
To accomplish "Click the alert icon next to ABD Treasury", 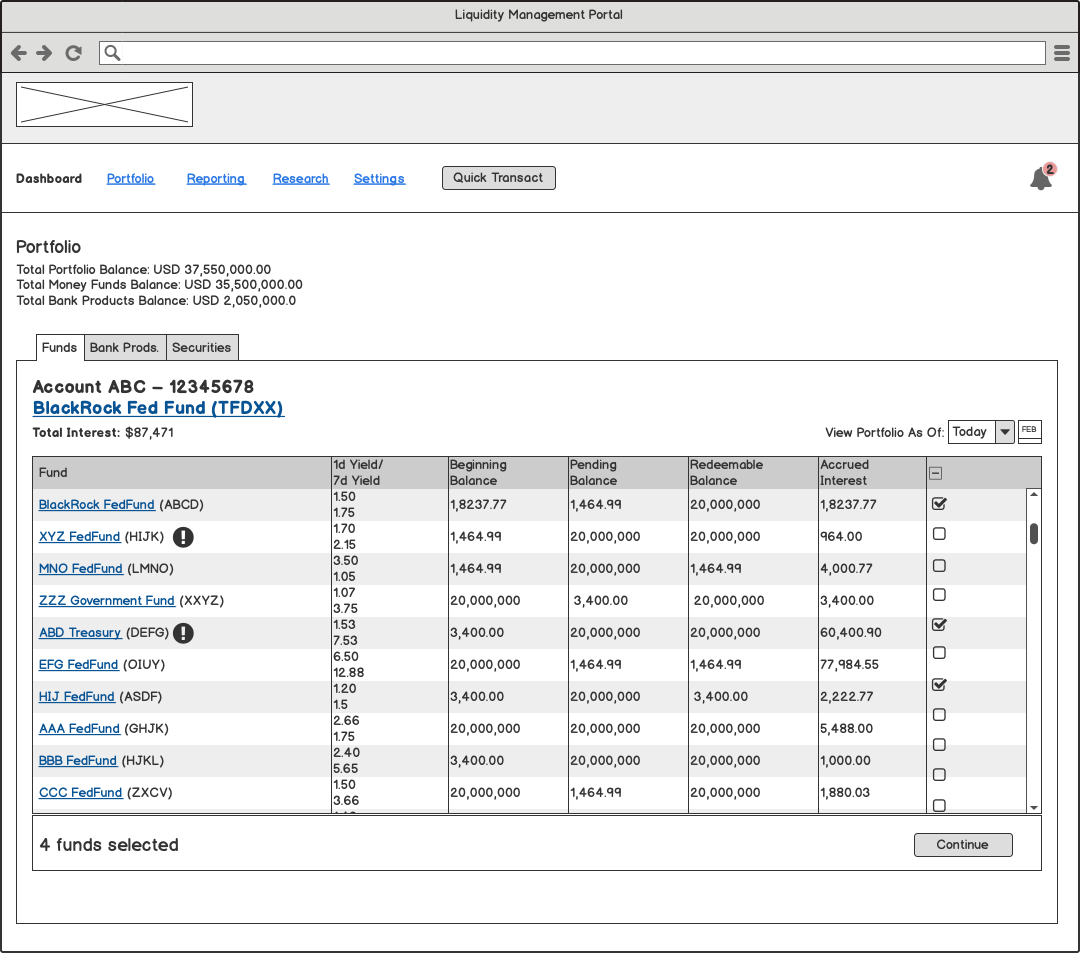I will (x=183, y=633).
